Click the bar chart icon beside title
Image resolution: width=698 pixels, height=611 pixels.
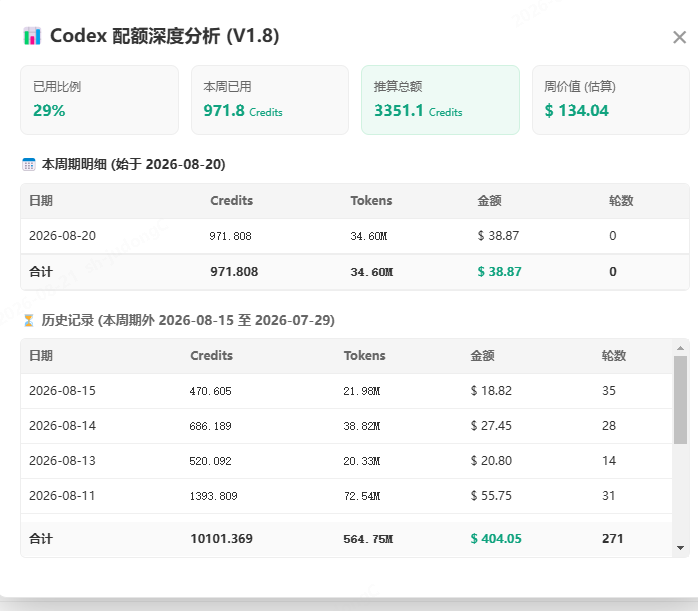pos(32,36)
